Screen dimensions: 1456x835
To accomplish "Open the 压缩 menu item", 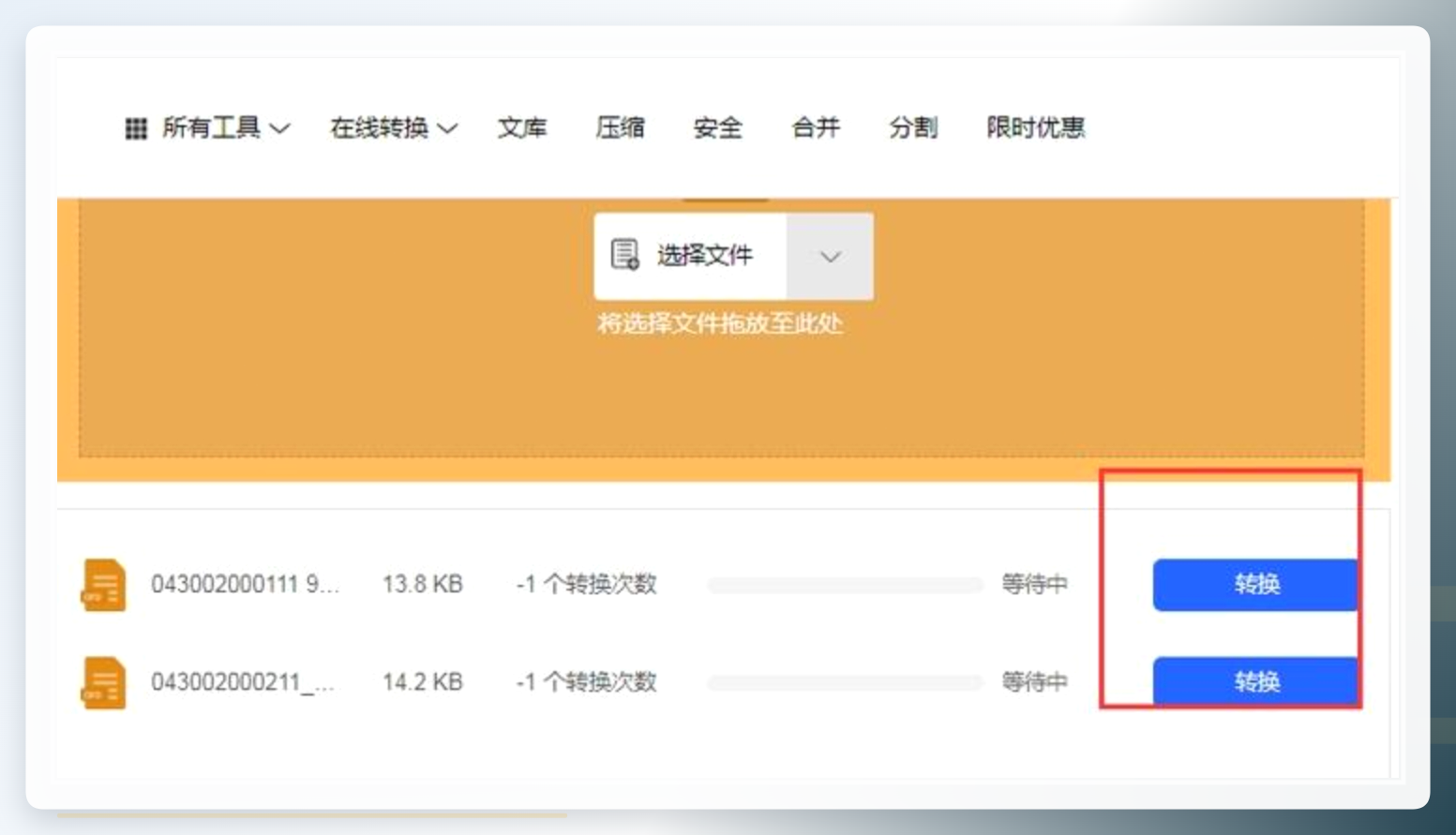I will tap(620, 127).
